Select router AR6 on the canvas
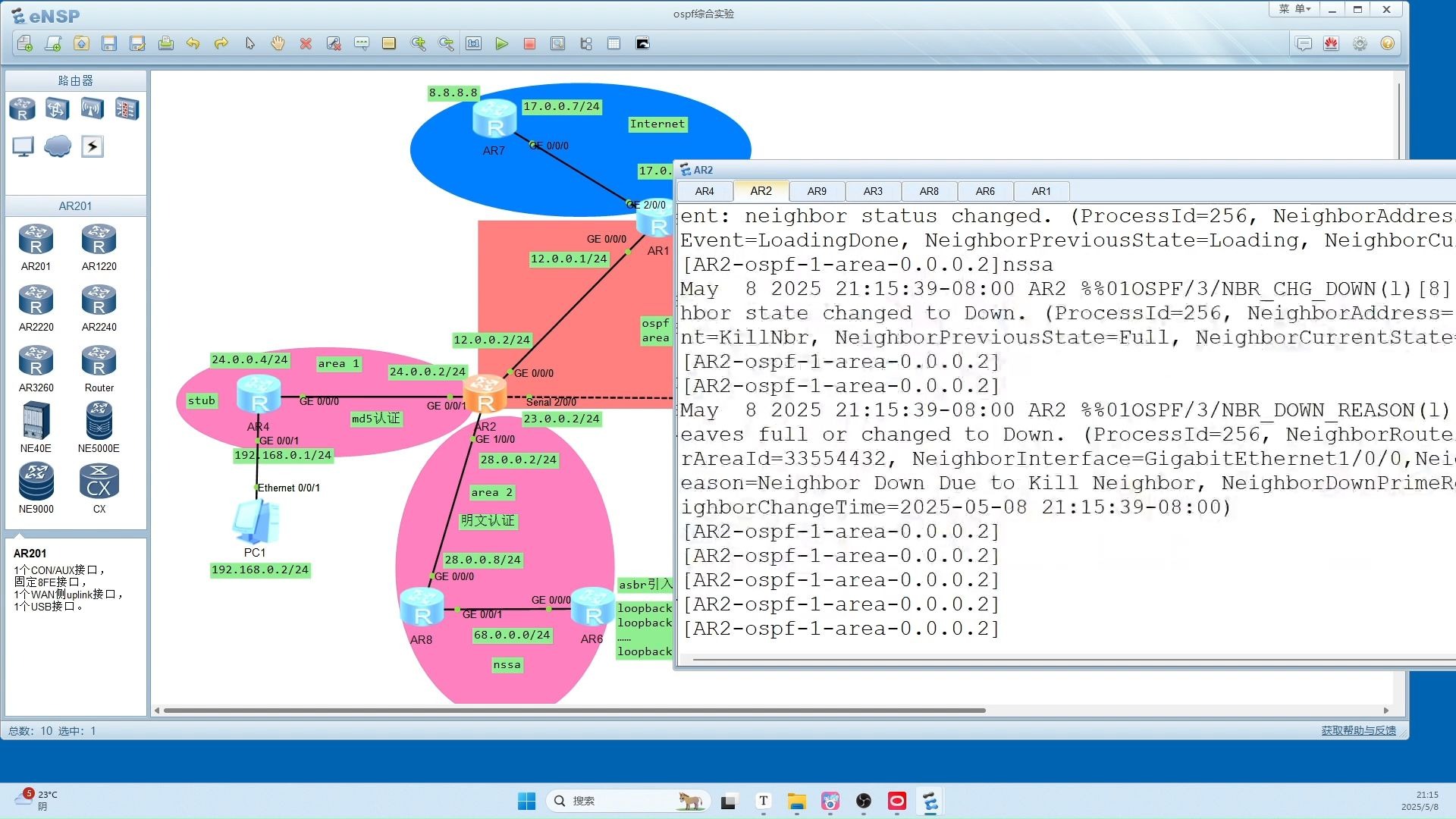This screenshot has width=1456, height=819. (x=592, y=607)
